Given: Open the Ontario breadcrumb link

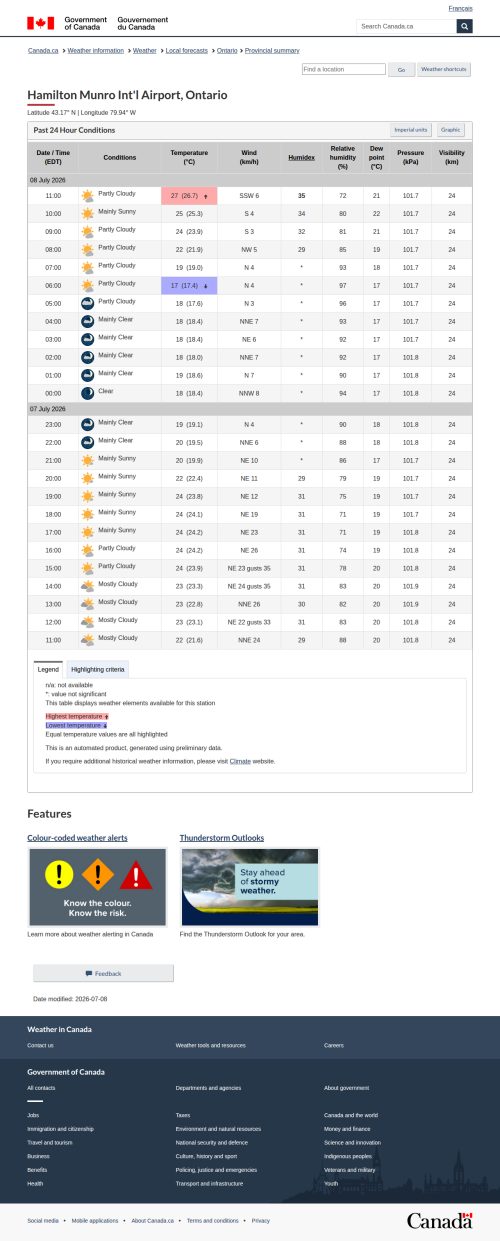Looking at the screenshot, I should (227, 50).
